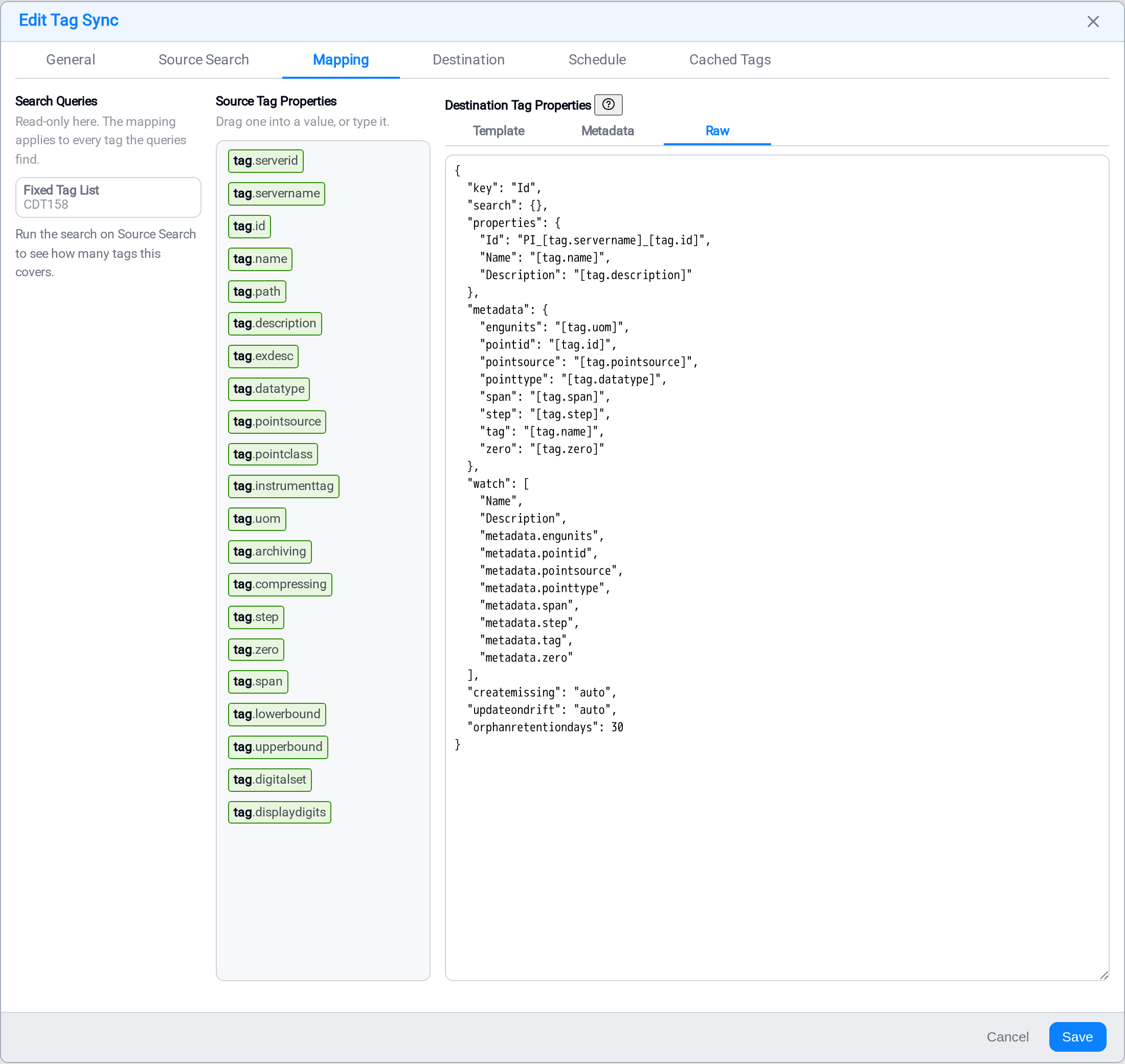The image size is (1125, 1064).
Task: Choose the tag.archiving chip
Action: pyautogui.click(x=269, y=552)
